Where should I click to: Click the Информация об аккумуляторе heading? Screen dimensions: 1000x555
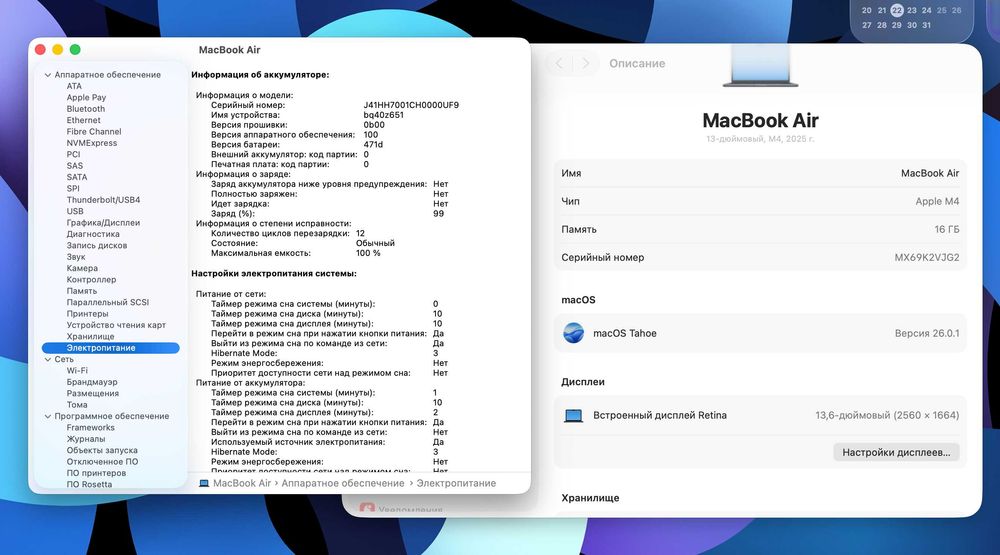click(x=260, y=75)
